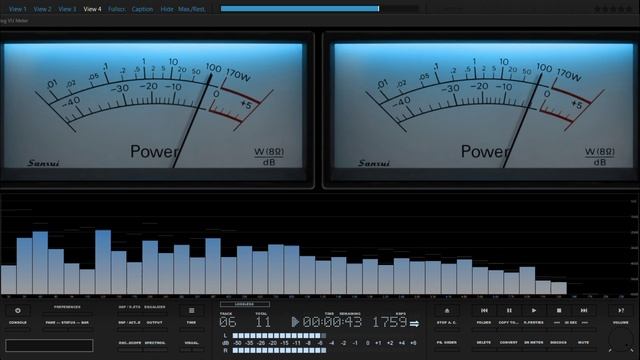Screen dimensions: 640x360
Task: Click the DSP button beside Output
Action: point(129,322)
